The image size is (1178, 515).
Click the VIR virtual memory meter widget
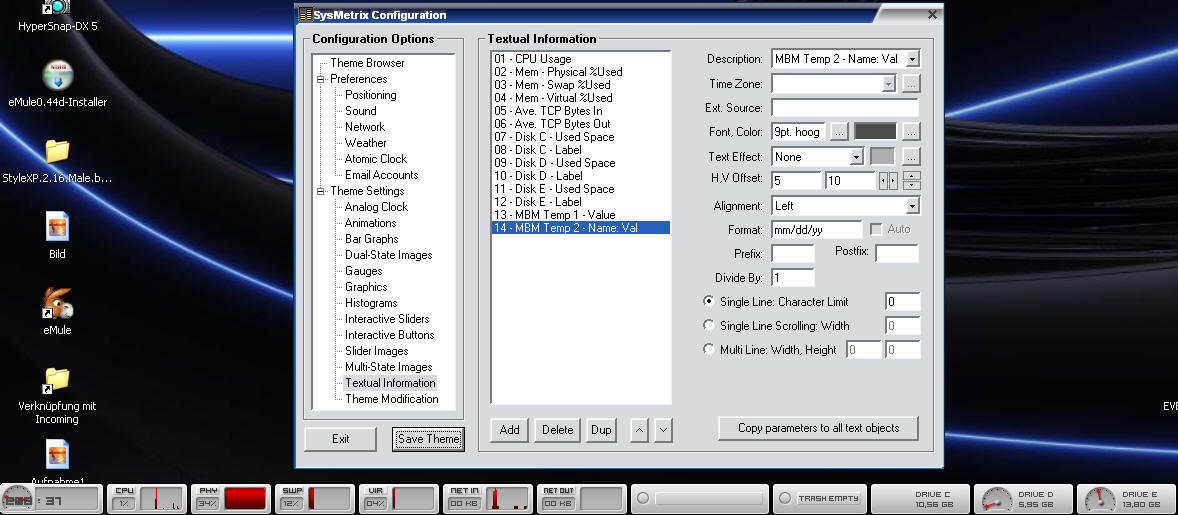click(x=398, y=498)
